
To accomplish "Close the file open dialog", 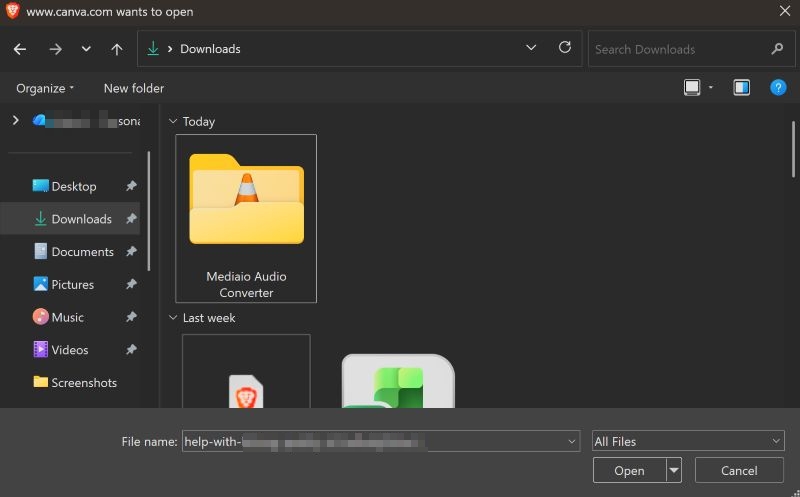I will click(x=785, y=11).
